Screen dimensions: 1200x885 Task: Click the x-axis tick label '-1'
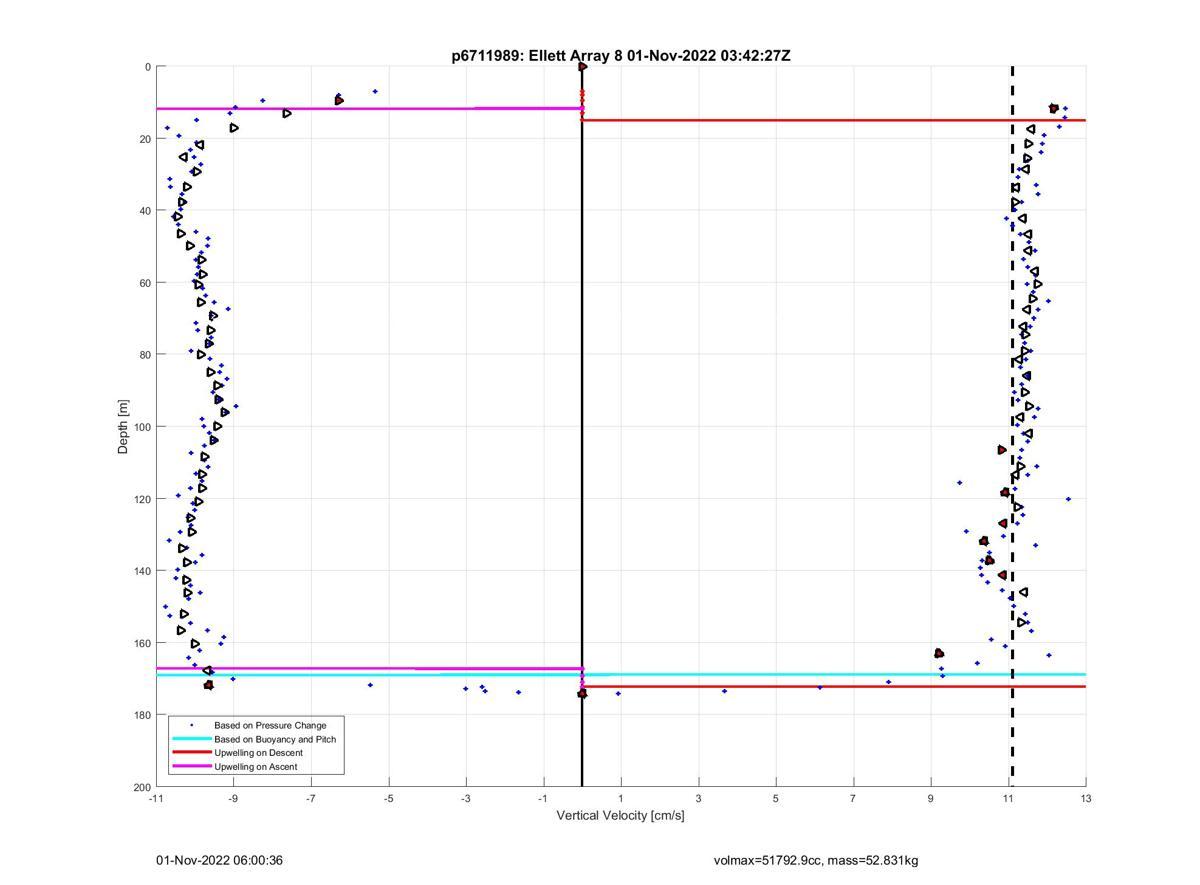click(543, 799)
